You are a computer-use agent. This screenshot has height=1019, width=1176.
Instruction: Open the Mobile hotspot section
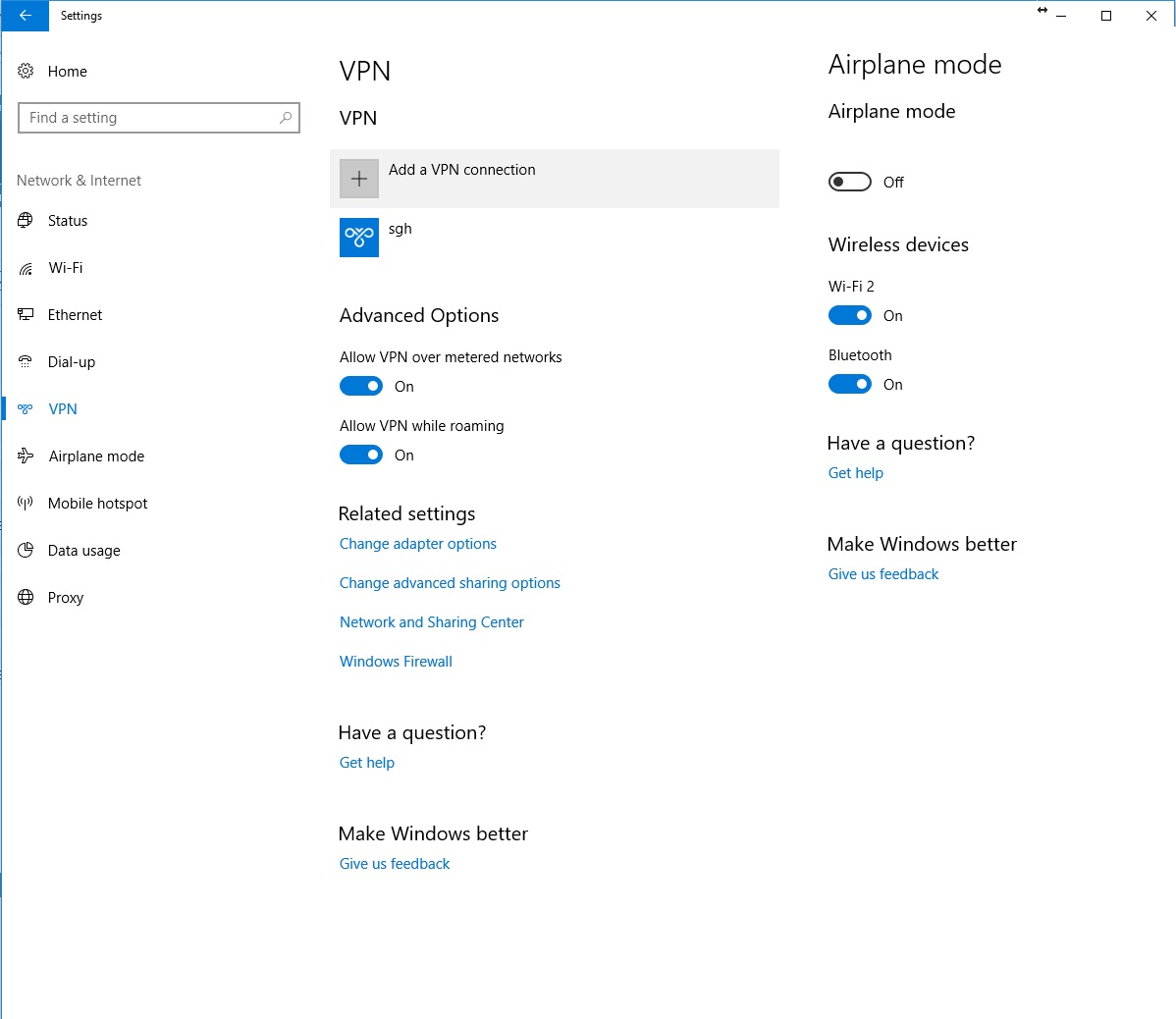pos(97,504)
